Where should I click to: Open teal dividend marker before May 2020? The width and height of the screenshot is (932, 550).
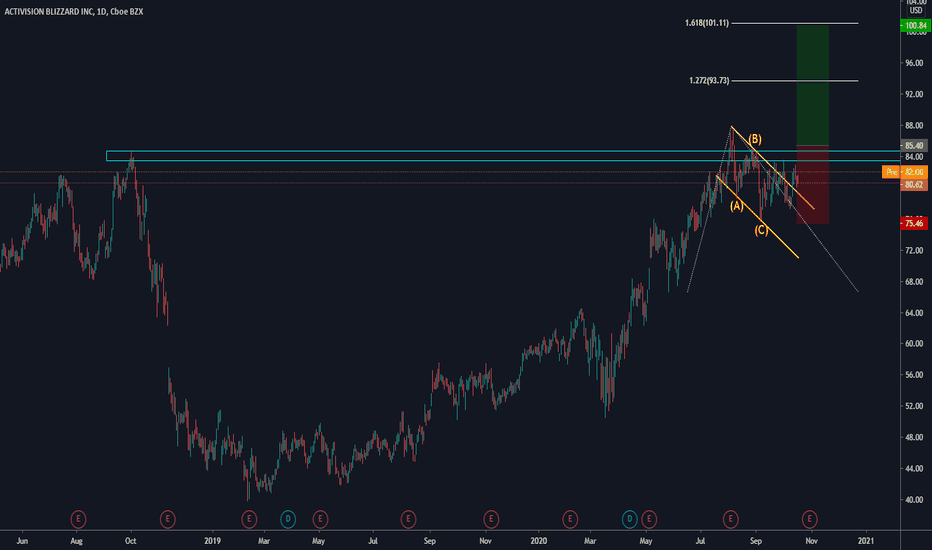tap(629, 519)
